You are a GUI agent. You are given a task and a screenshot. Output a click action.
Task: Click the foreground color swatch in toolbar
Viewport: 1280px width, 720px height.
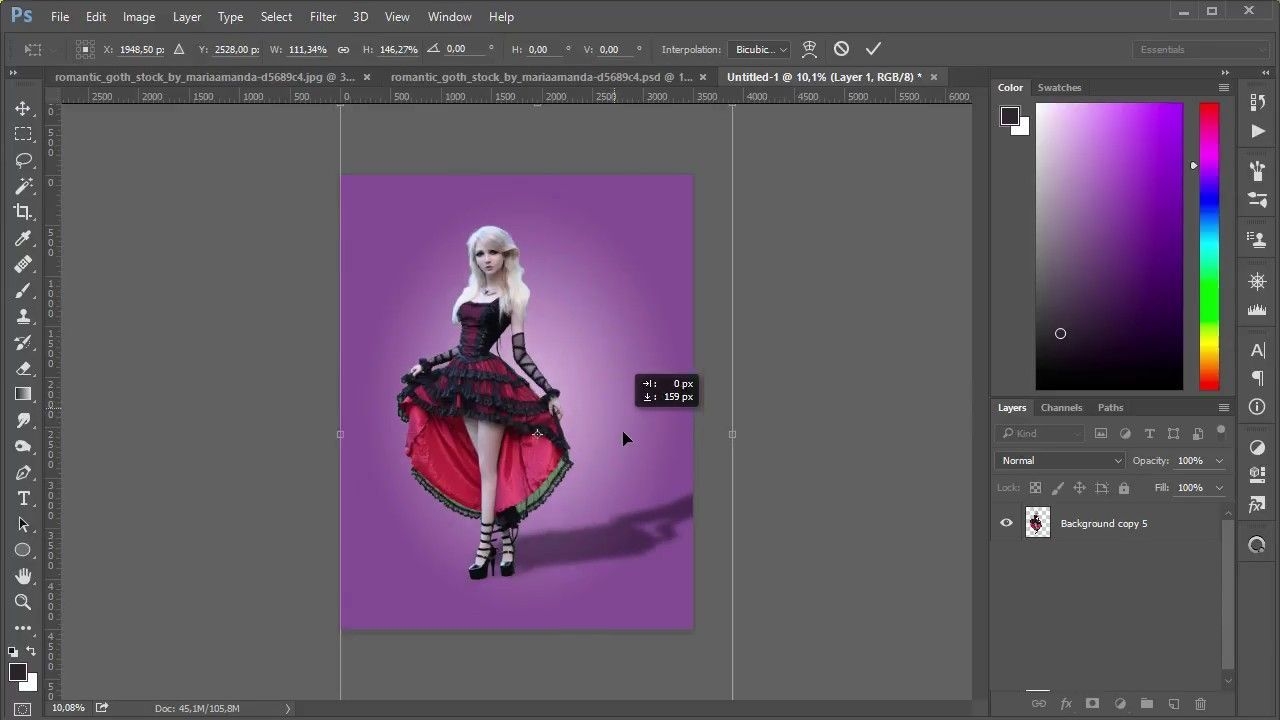pos(18,672)
